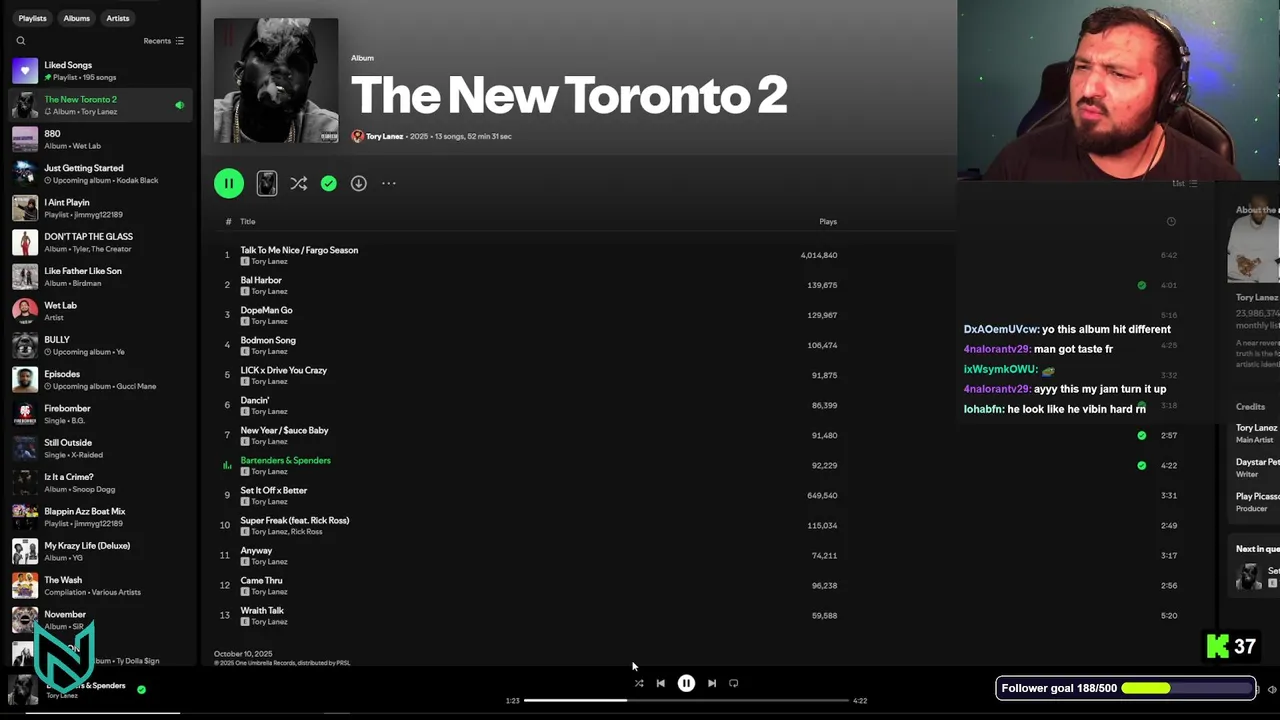Image resolution: width=1280 pixels, height=720 pixels.
Task: Seek within the song progress bar
Action: (x=686, y=700)
